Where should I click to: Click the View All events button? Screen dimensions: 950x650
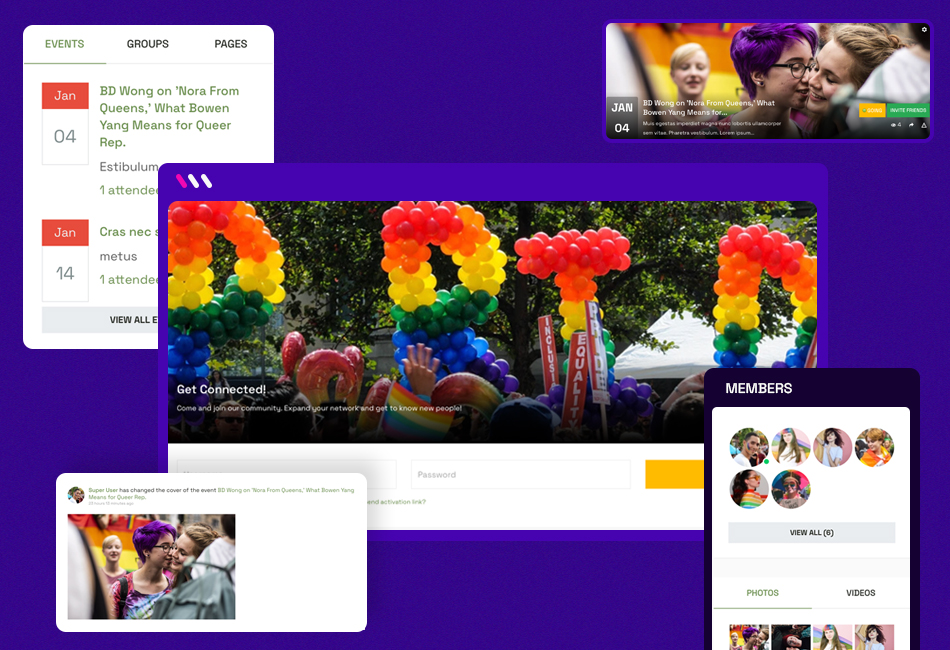[x=100, y=319]
